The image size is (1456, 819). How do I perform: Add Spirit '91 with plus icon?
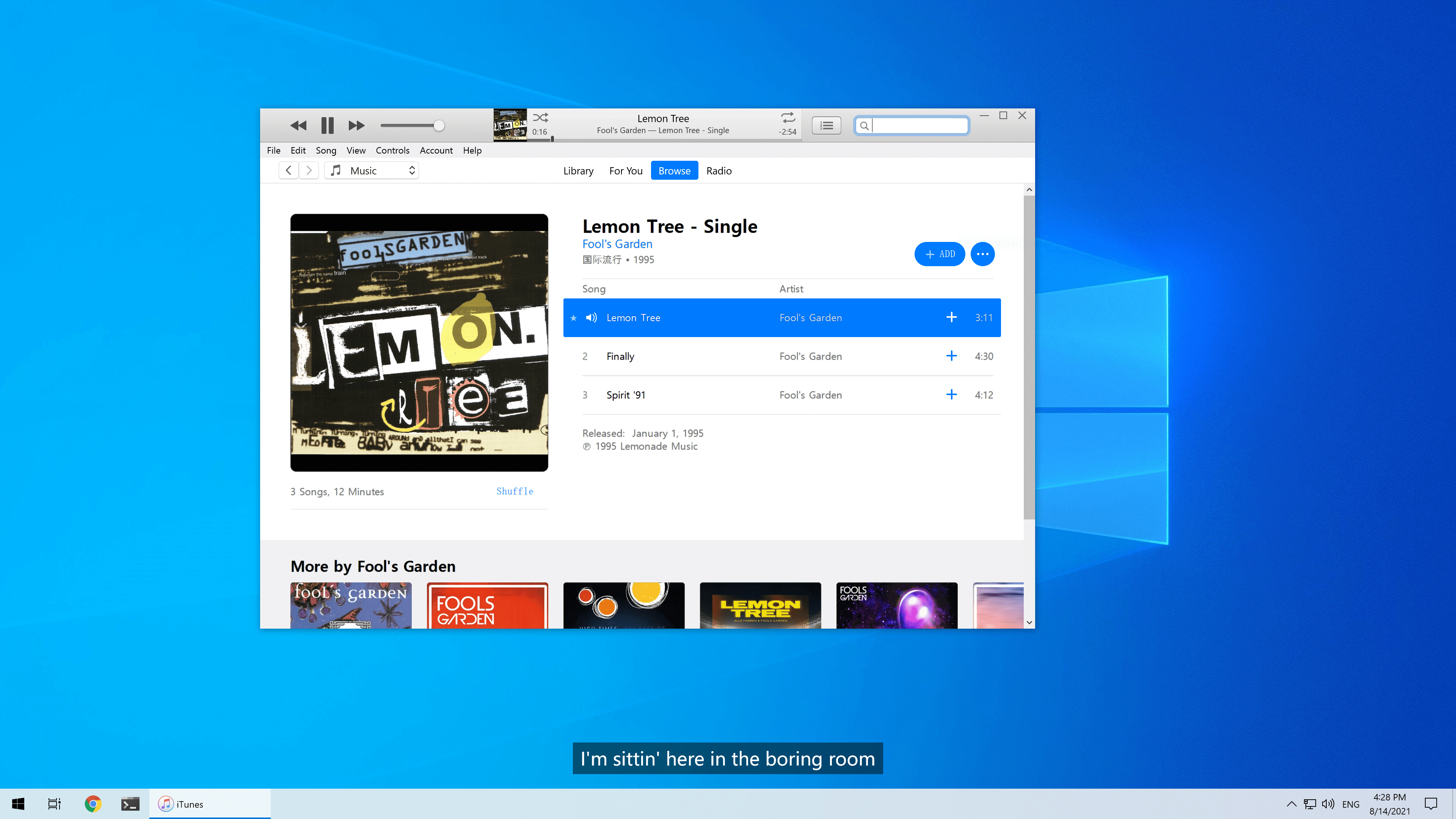pyautogui.click(x=951, y=394)
